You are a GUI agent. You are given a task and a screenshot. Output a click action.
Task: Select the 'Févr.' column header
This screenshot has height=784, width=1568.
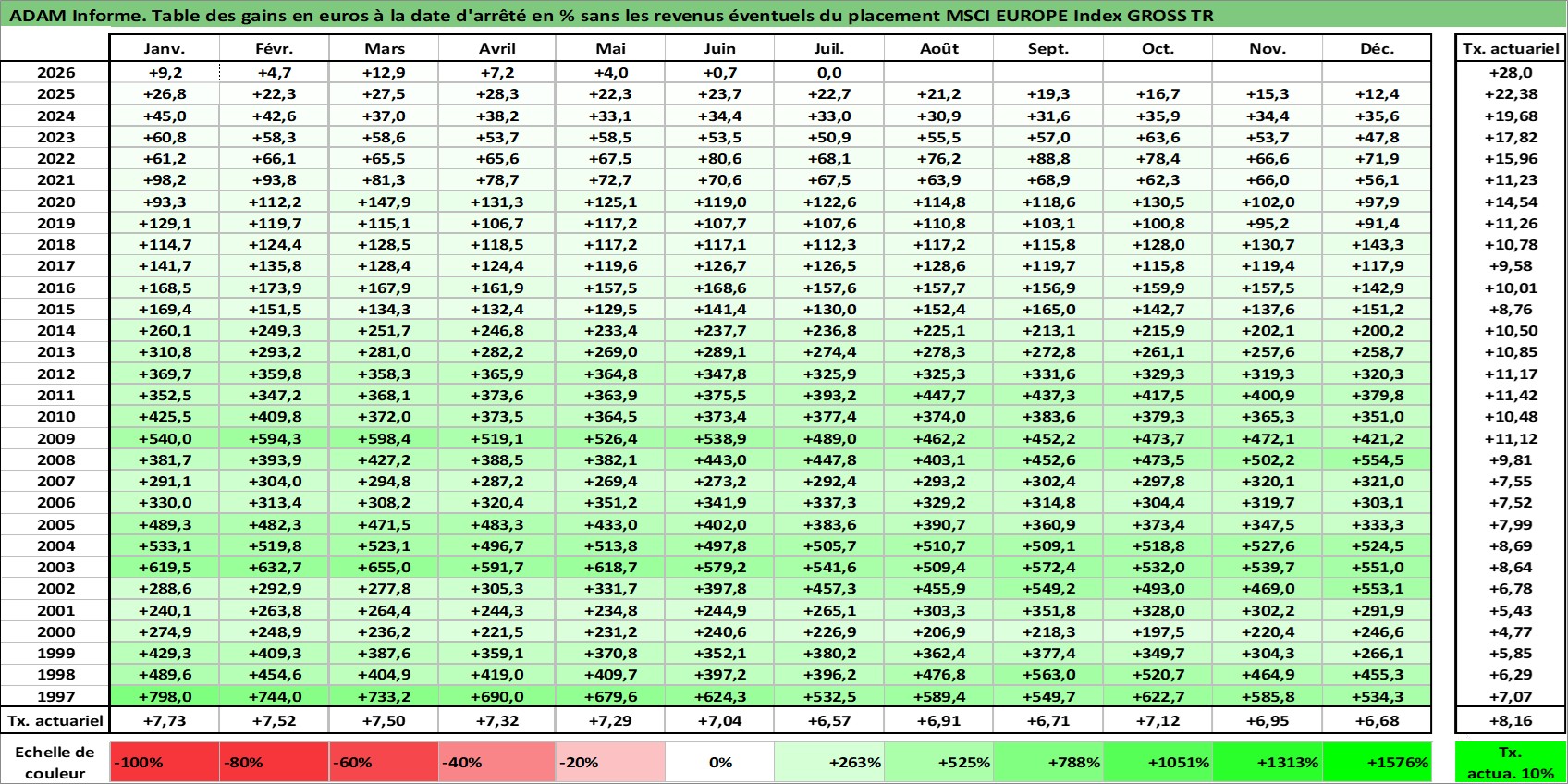pyautogui.click(x=275, y=48)
